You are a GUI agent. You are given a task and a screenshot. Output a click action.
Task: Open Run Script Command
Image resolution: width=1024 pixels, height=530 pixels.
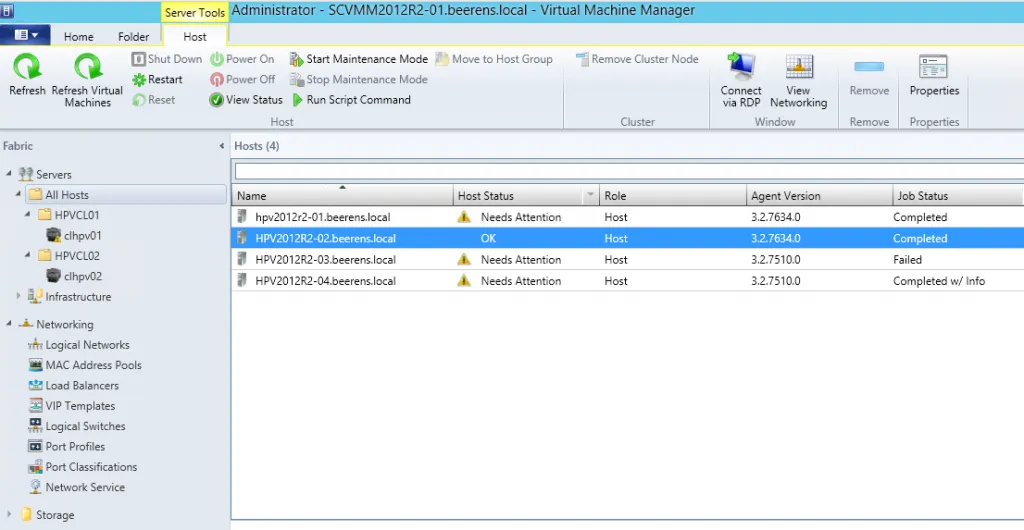click(351, 100)
